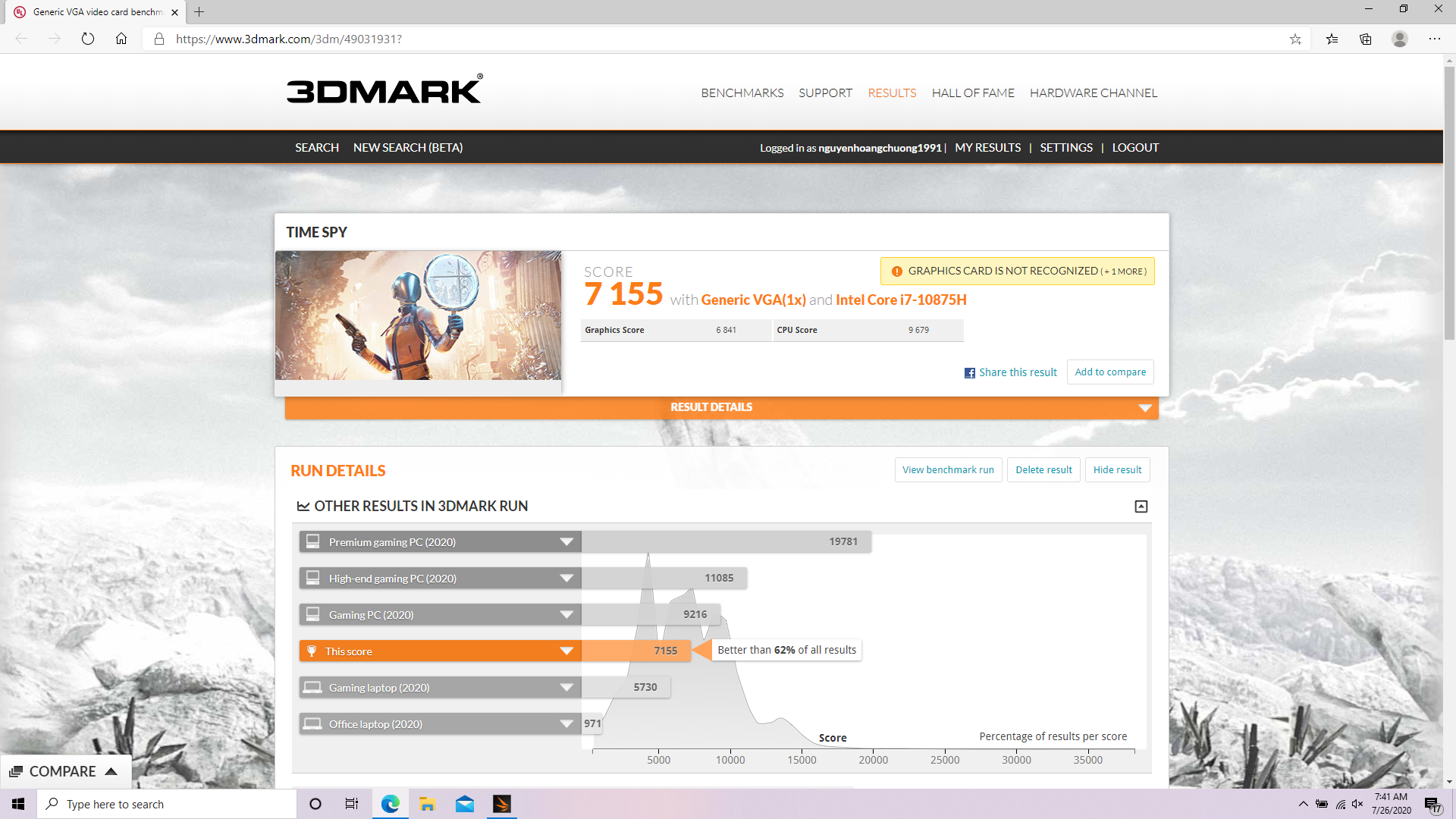
Task: Open the Generic VGA(1x) hardware link
Action: tap(753, 300)
